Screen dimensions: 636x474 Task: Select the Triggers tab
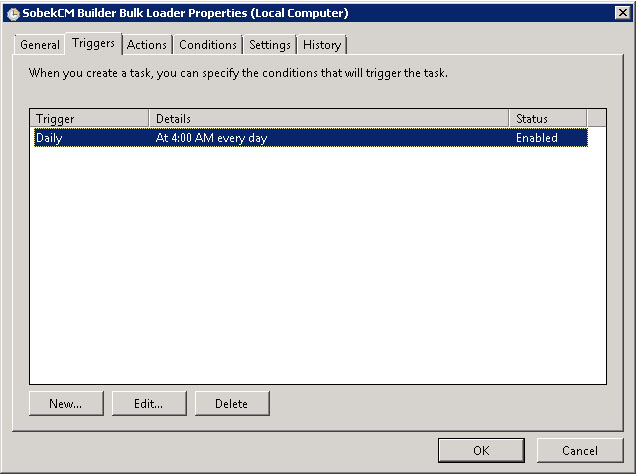(93, 43)
